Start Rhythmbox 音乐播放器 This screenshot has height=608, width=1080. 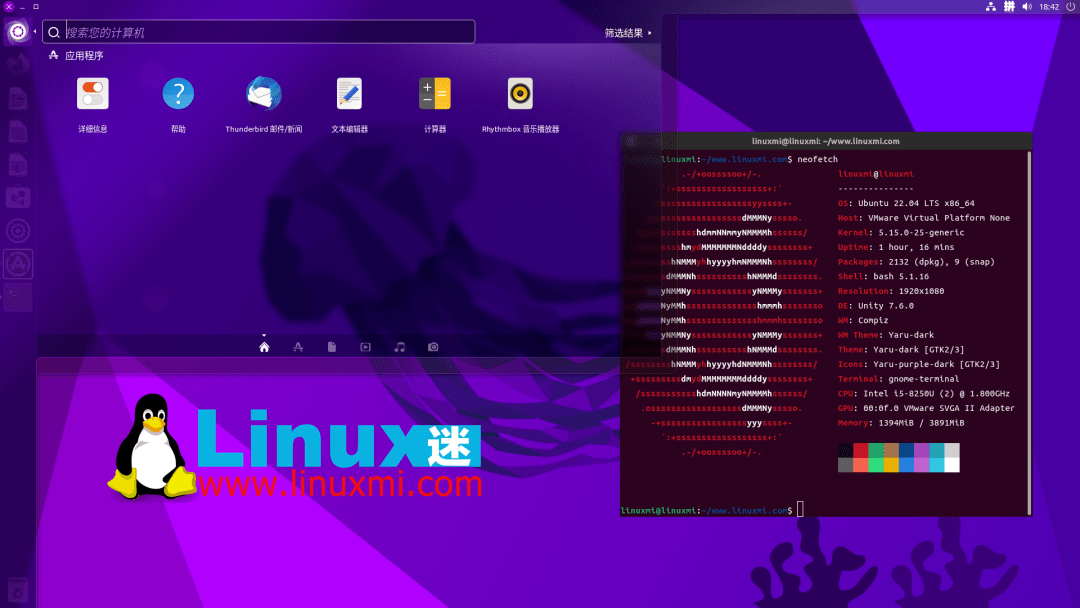(518, 93)
